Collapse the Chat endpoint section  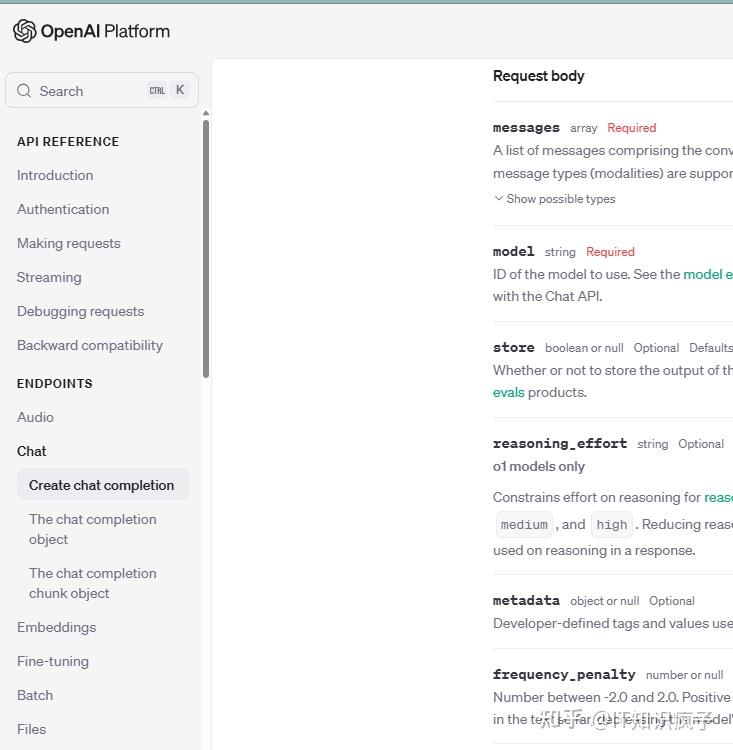point(32,451)
